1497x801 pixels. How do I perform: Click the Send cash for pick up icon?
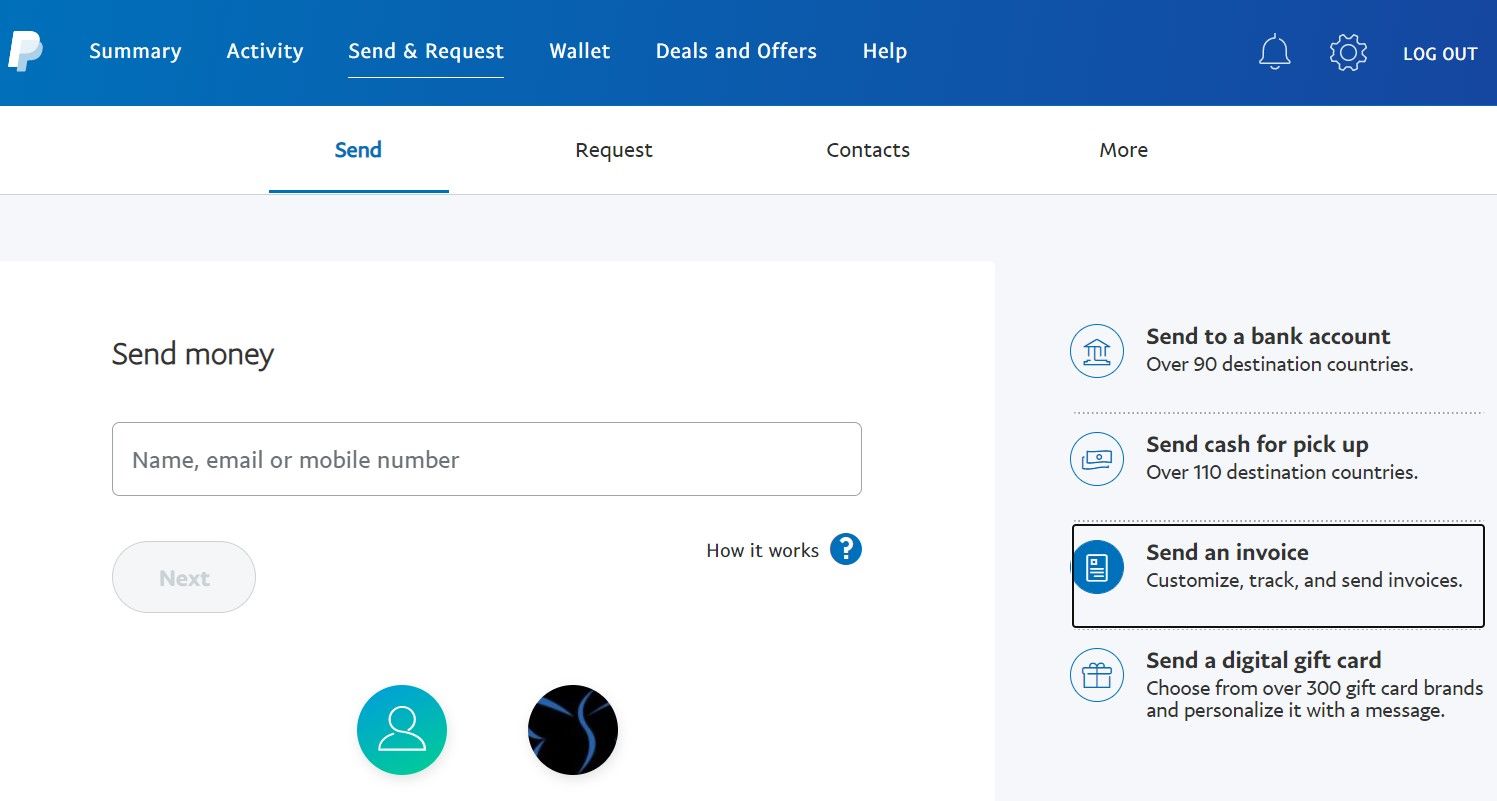[1096, 459]
